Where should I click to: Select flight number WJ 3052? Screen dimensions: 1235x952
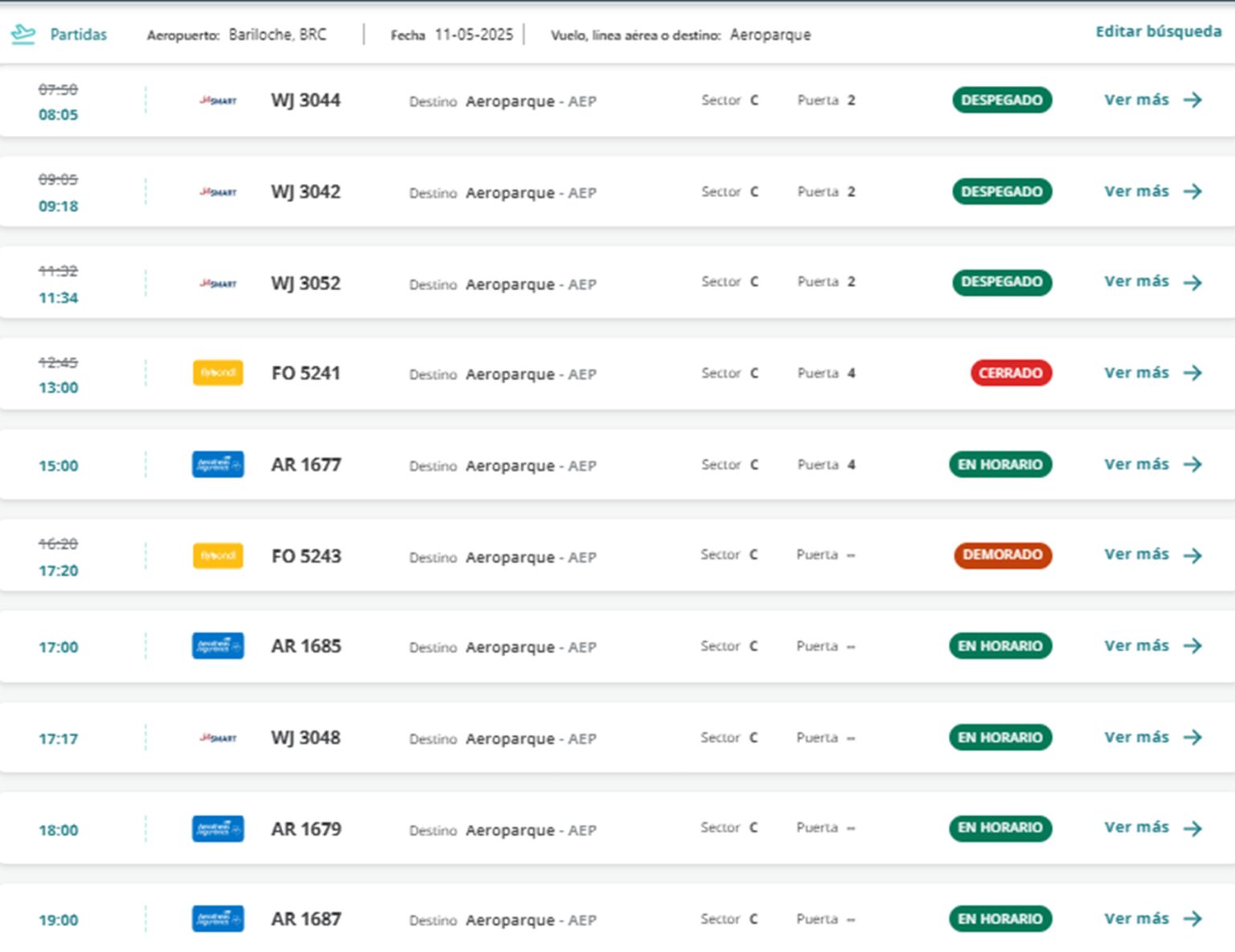306,283
